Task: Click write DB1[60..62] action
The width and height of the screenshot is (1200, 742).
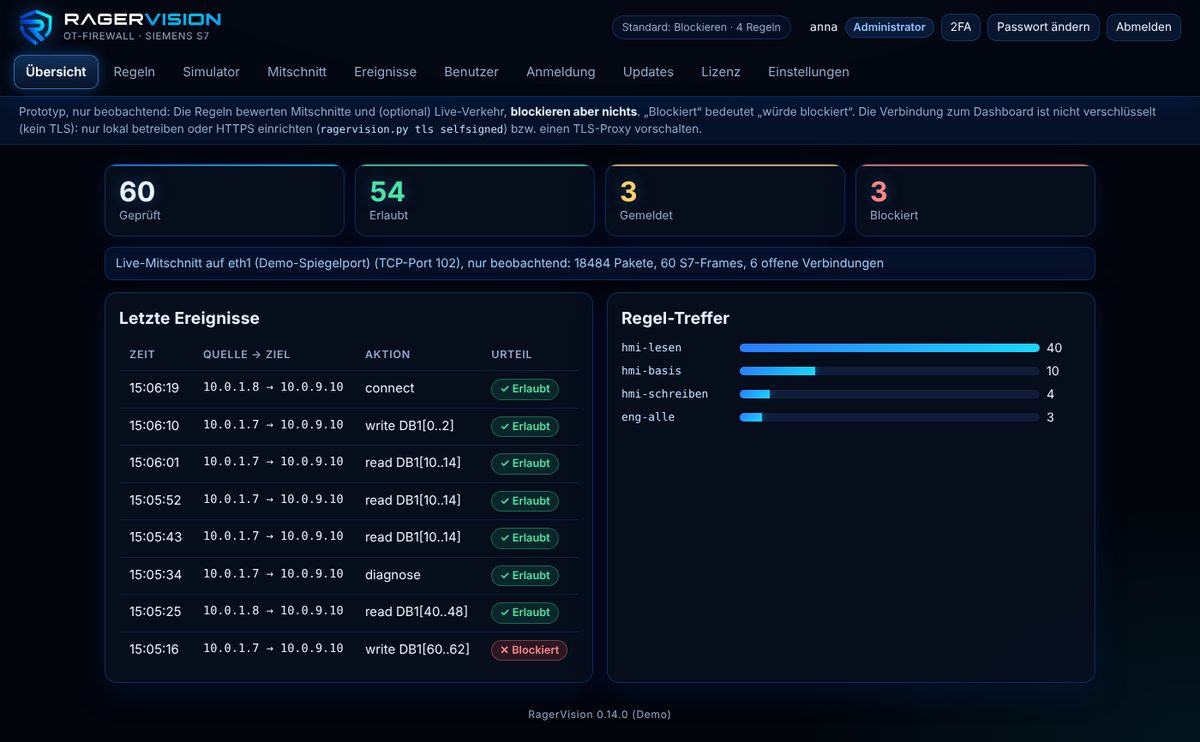Action: click(x=417, y=649)
